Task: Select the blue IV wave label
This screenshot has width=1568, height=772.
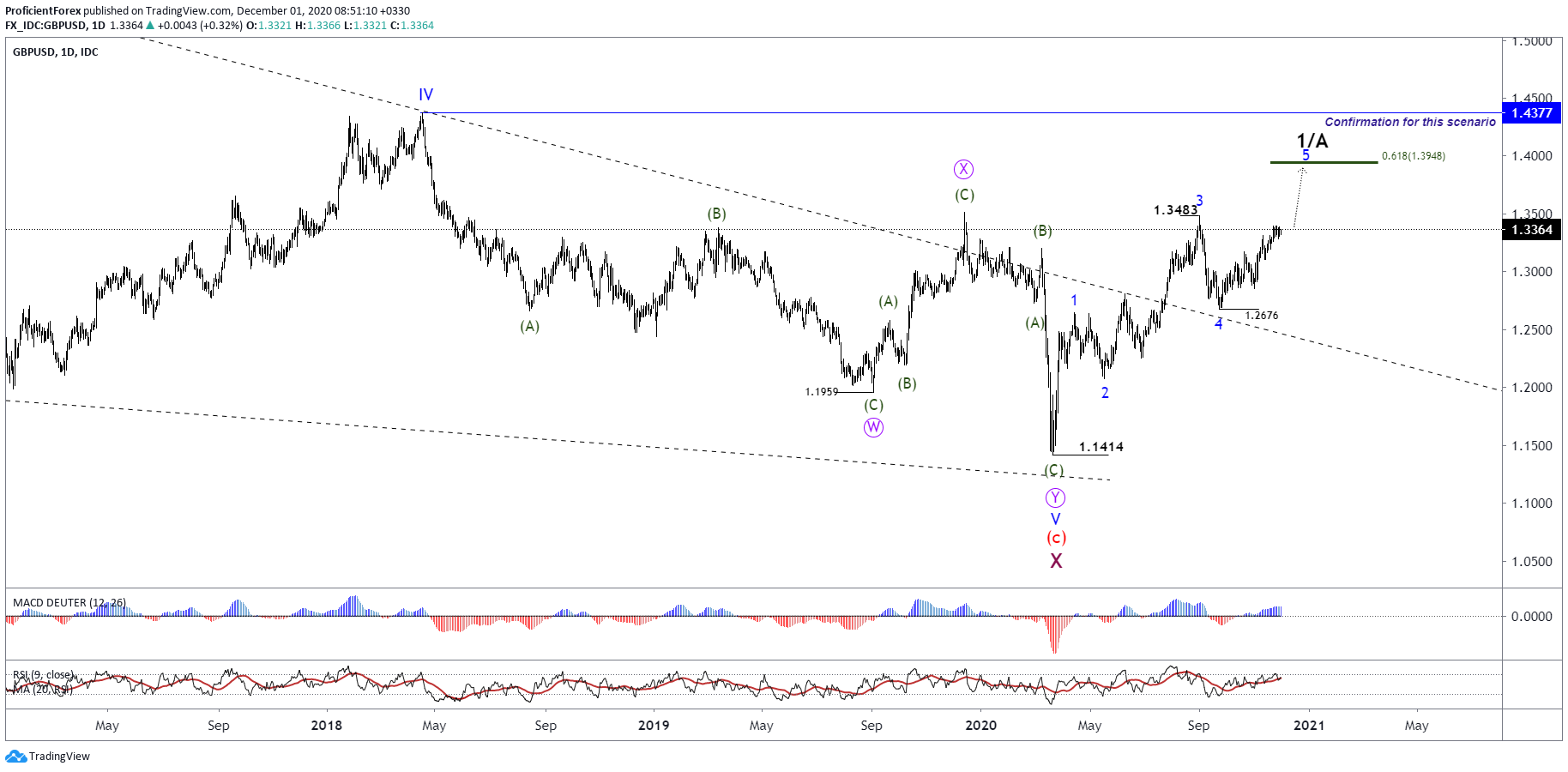Action: 425,94
